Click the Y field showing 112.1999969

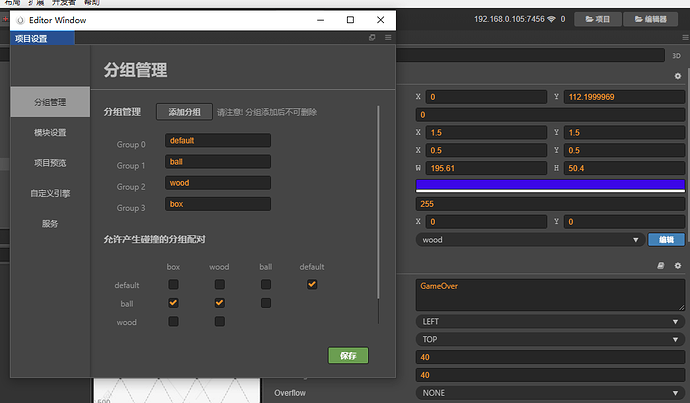click(624, 97)
